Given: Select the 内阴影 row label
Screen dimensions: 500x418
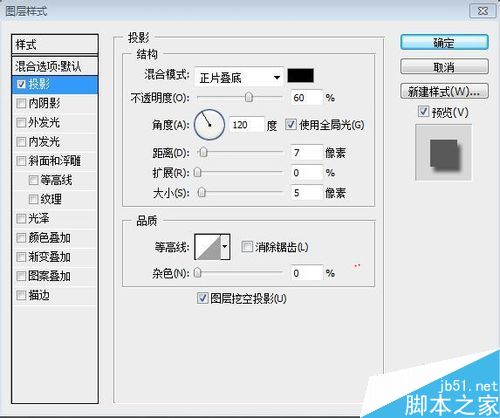Looking at the screenshot, I should pyautogui.click(x=44, y=103).
